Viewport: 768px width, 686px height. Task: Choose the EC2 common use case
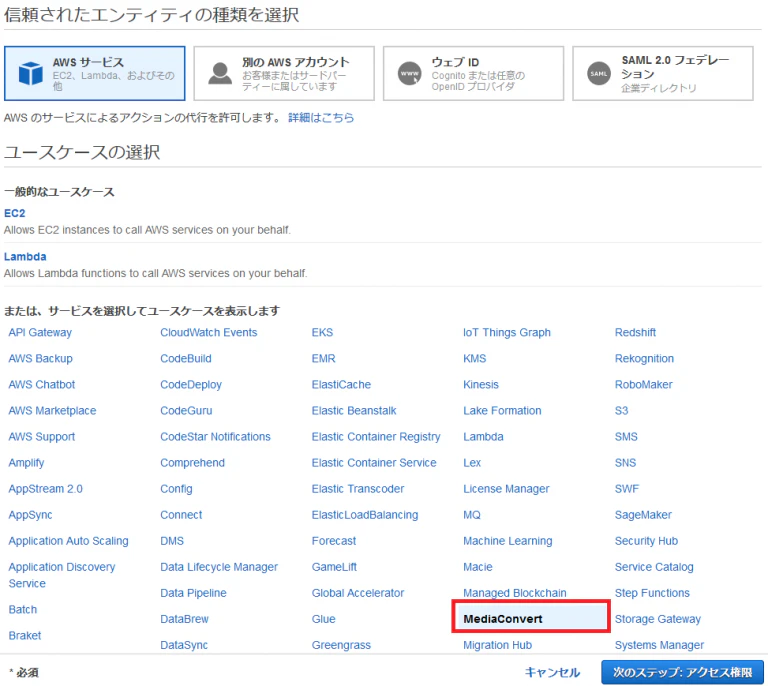pyautogui.click(x=14, y=213)
